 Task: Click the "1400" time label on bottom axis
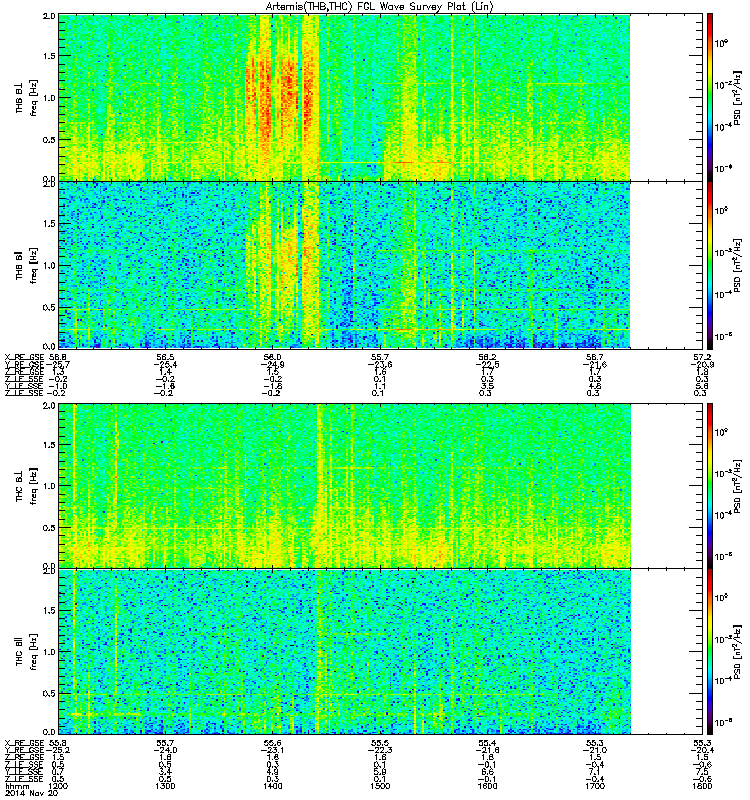click(272, 786)
